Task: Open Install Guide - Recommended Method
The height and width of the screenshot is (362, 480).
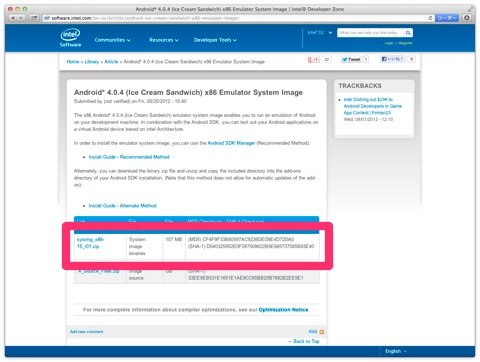Action: 129,157
